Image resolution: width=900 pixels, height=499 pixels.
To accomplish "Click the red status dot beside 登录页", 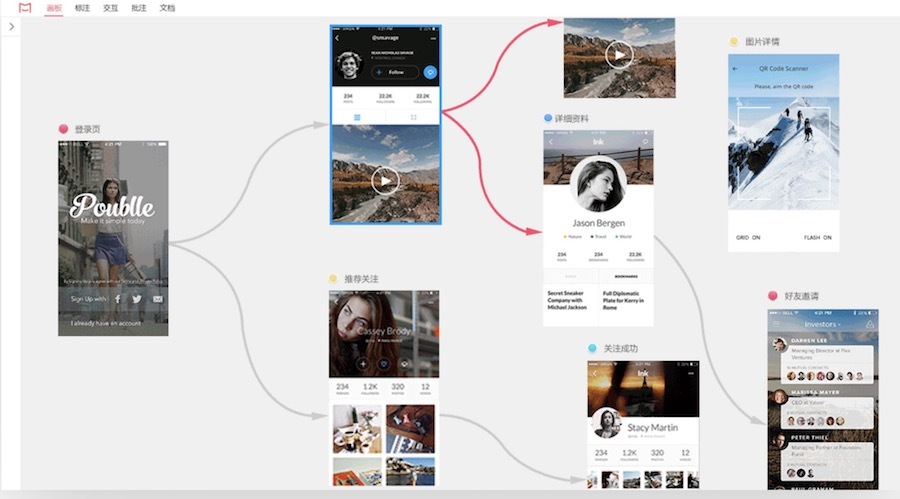I will [x=63, y=129].
